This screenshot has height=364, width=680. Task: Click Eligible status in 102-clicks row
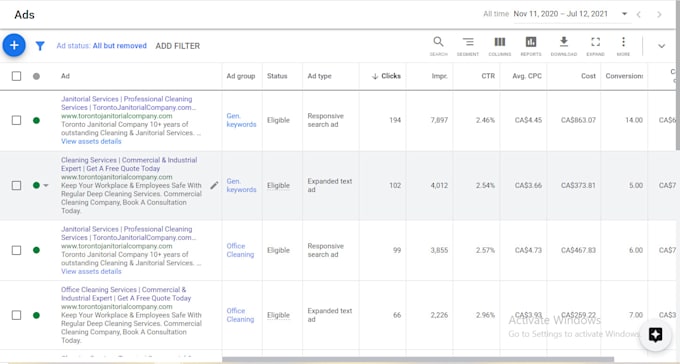(278, 185)
